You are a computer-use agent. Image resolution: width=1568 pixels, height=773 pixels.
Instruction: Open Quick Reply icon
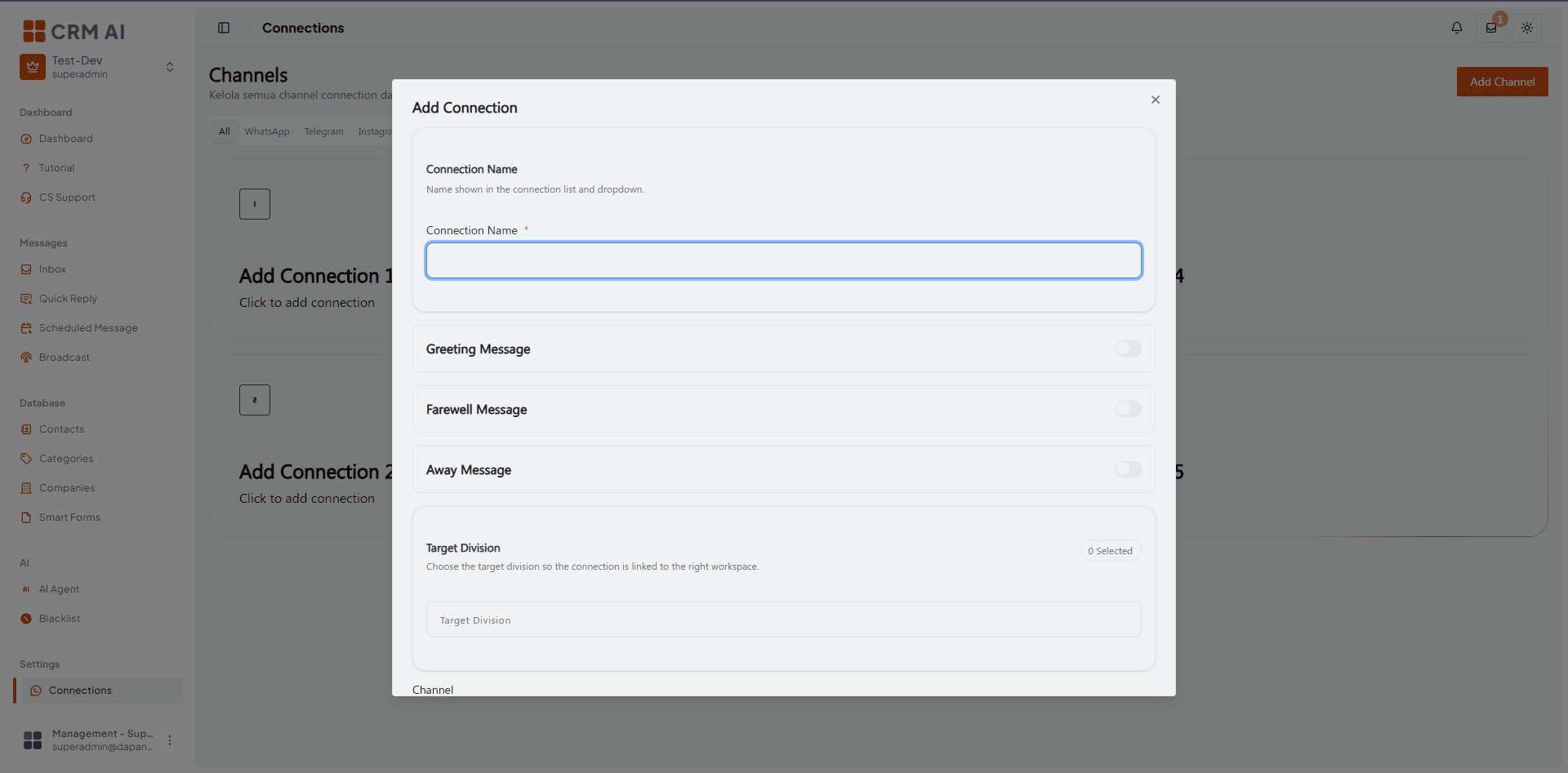coord(26,299)
